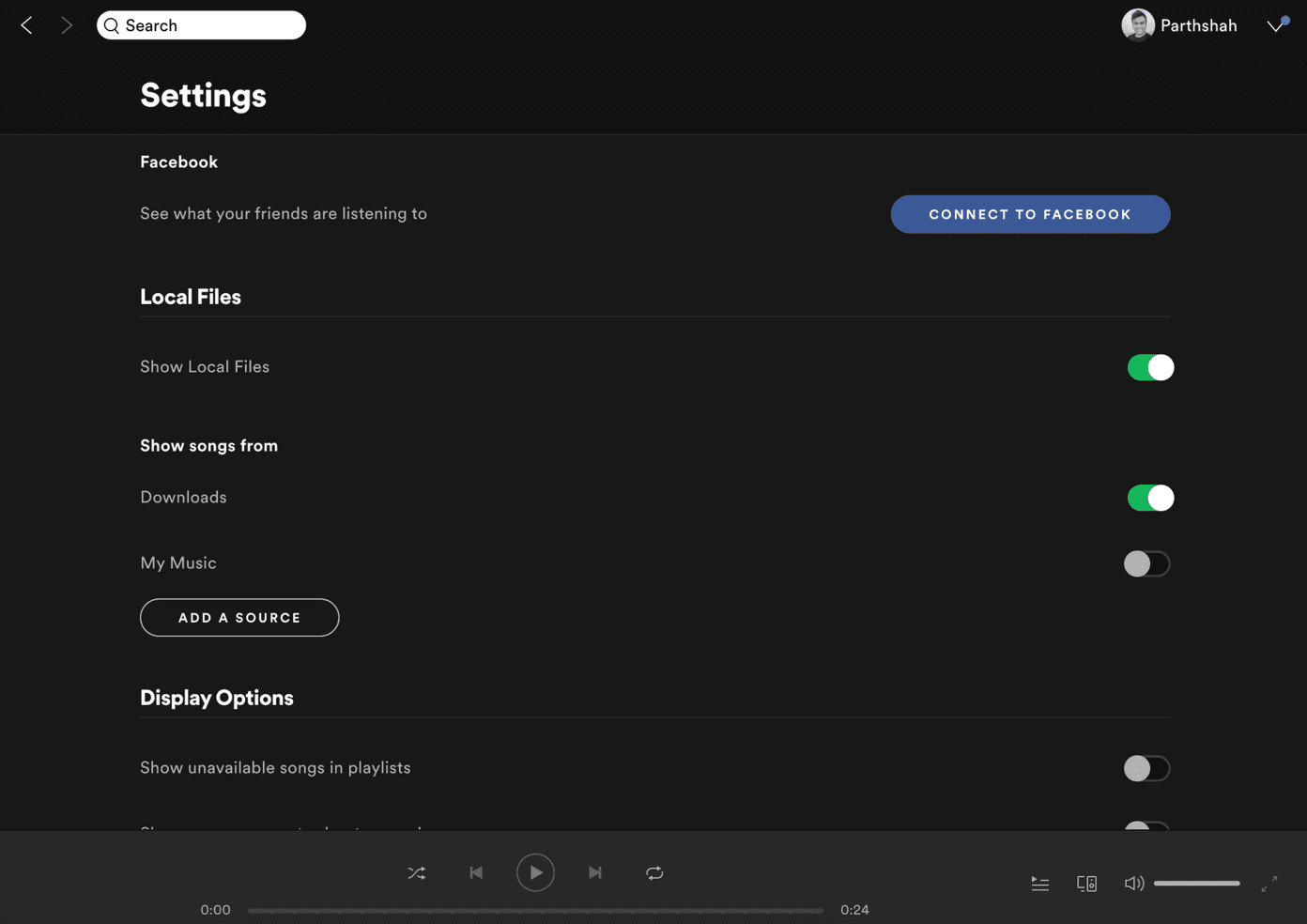This screenshot has width=1307, height=924.
Task: Open the Parthshah profile avatar
Action: pos(1137,25)
